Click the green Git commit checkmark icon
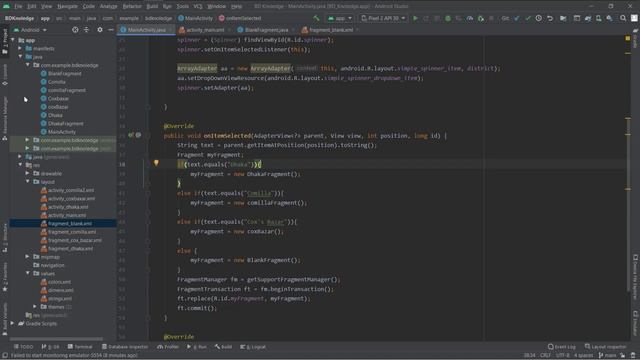This screenshot has height=360, width=640. point(528,18)
